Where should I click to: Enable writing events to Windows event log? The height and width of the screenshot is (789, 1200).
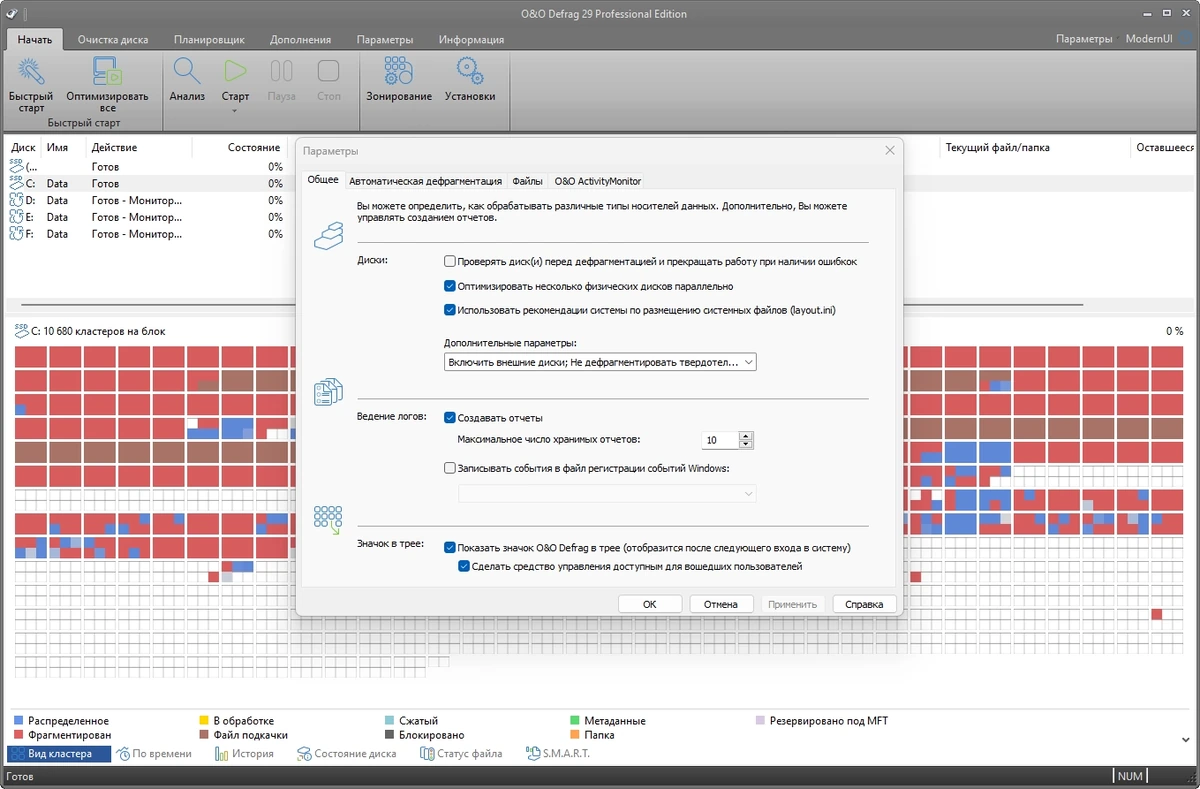[x=450, y=467]
